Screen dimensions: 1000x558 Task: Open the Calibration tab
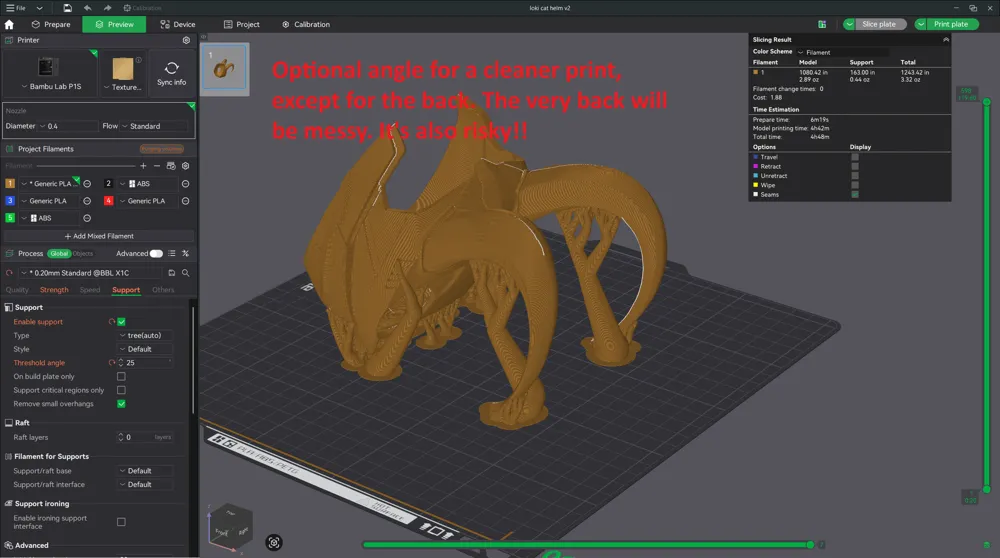(x=306, y=24)
